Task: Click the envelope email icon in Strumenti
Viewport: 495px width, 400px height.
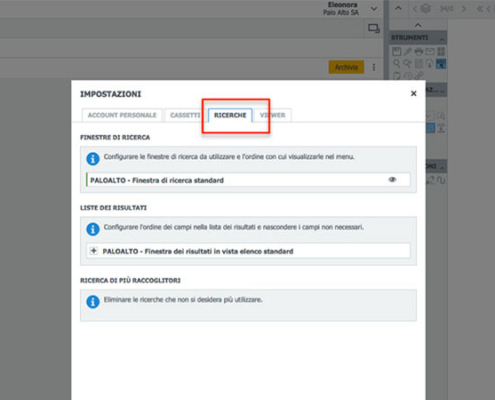Action: pos(430,51)
